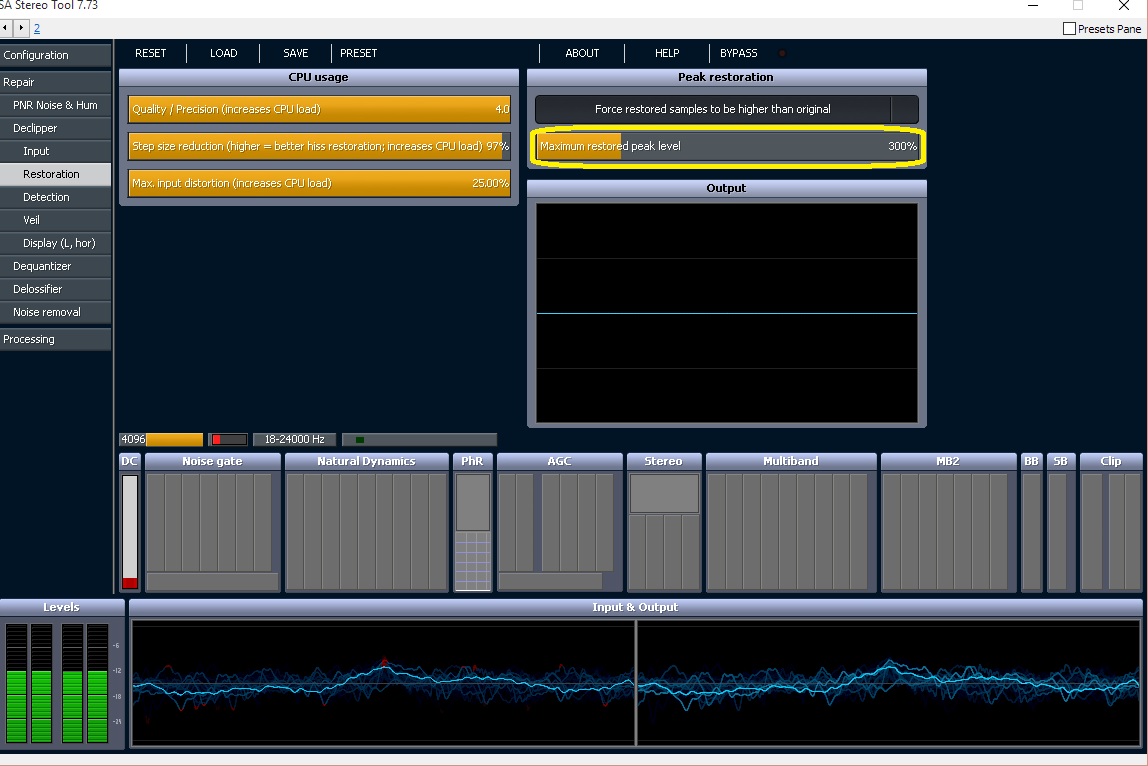Adjust the Max. input distortion slider
The height and width of the screenshot is (766, 1148).
click(319, 183)
